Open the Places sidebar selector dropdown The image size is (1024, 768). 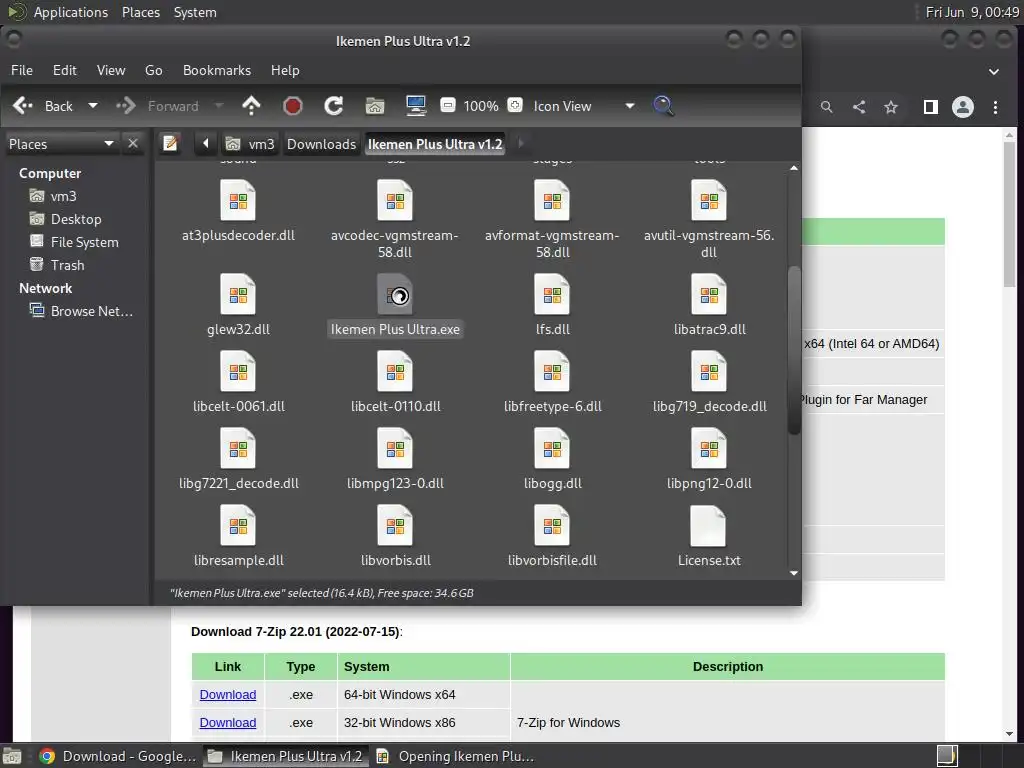tap(61, 144)
